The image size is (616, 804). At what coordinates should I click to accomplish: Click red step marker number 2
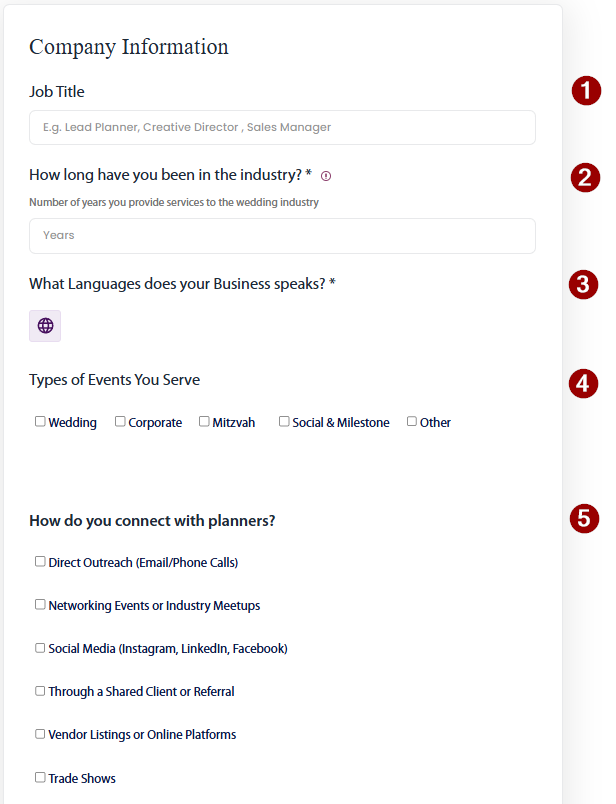click(585, 178)
